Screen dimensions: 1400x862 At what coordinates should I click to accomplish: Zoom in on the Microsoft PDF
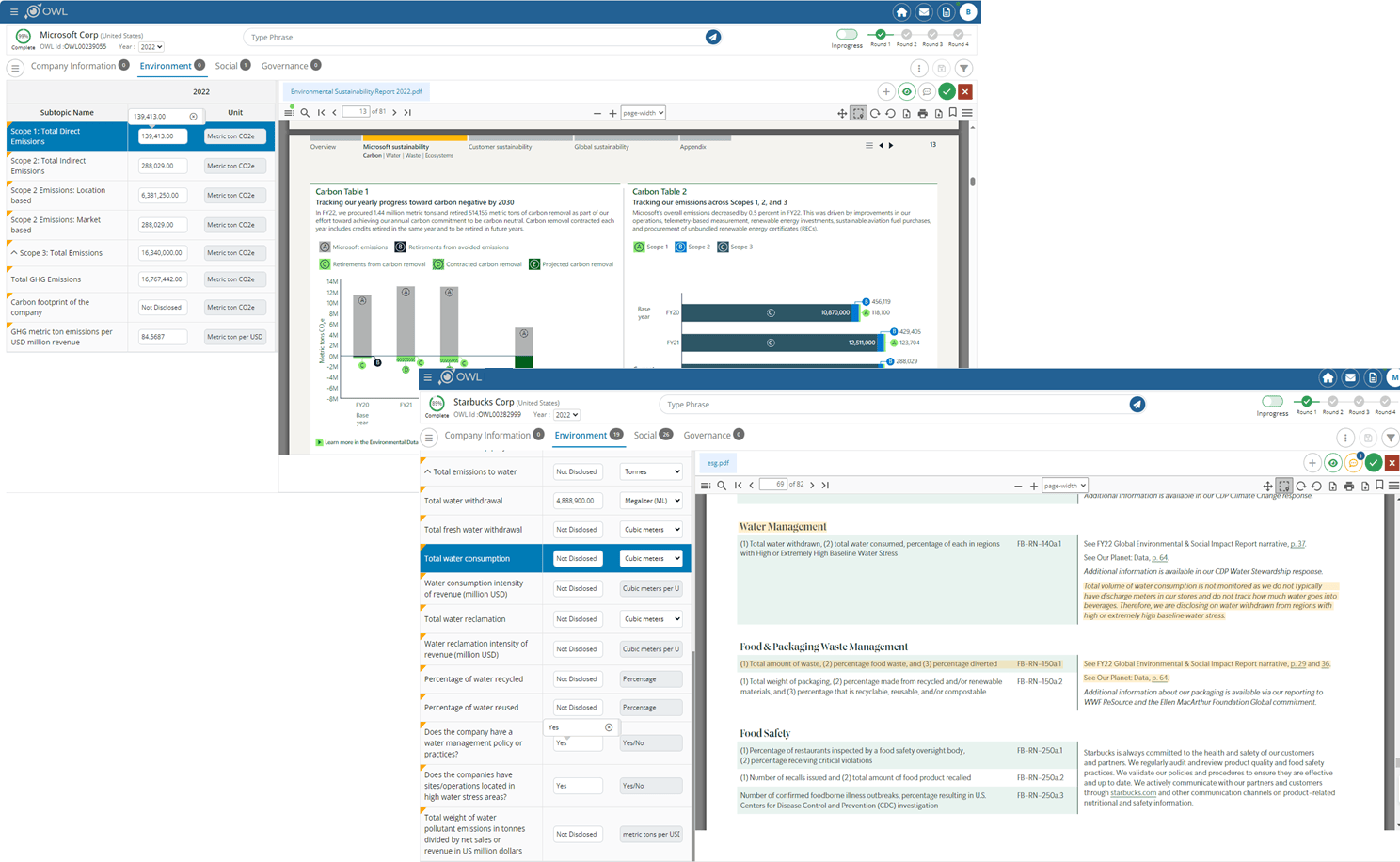point(612,113)
